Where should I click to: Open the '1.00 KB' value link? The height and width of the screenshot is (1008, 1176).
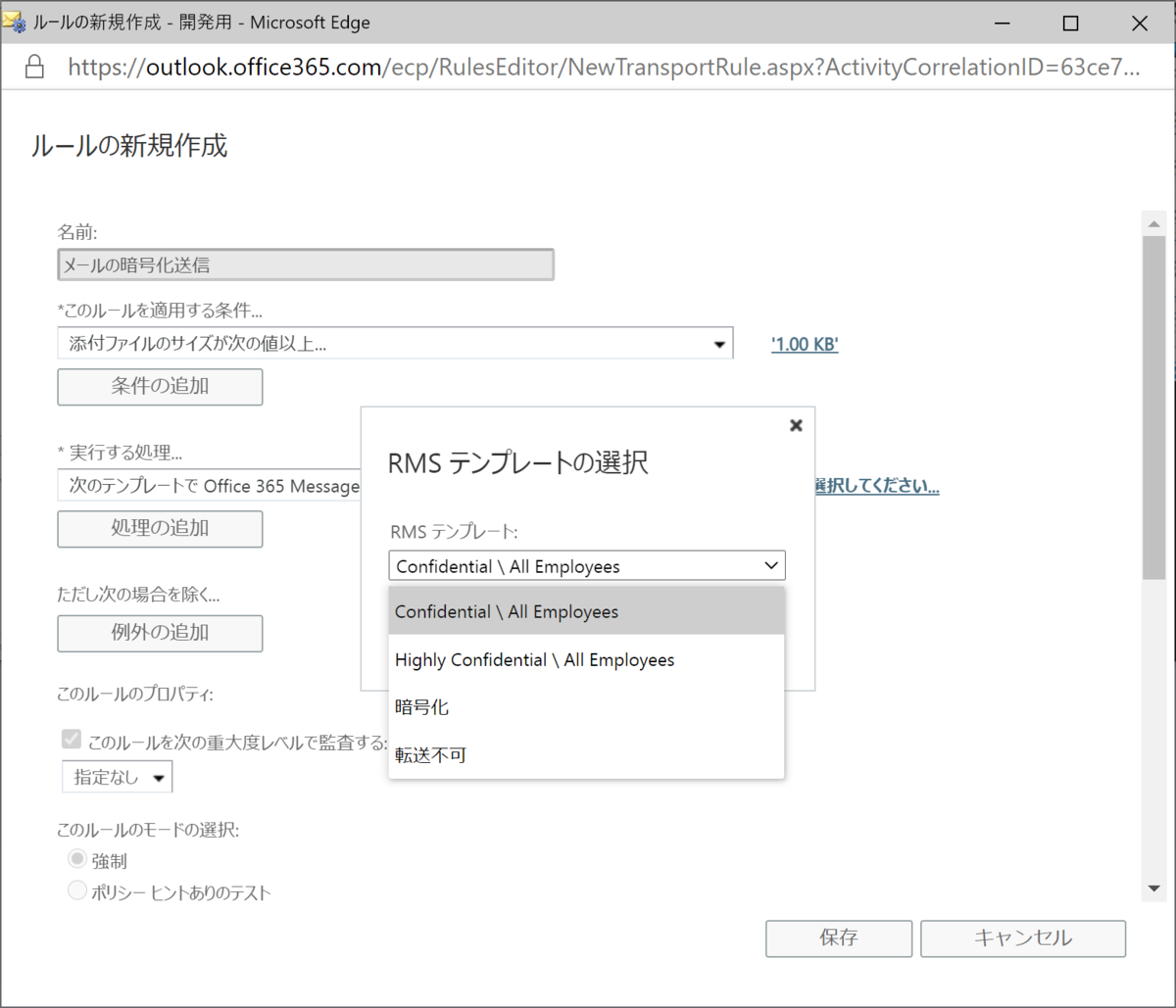click(x=805, y=344)
